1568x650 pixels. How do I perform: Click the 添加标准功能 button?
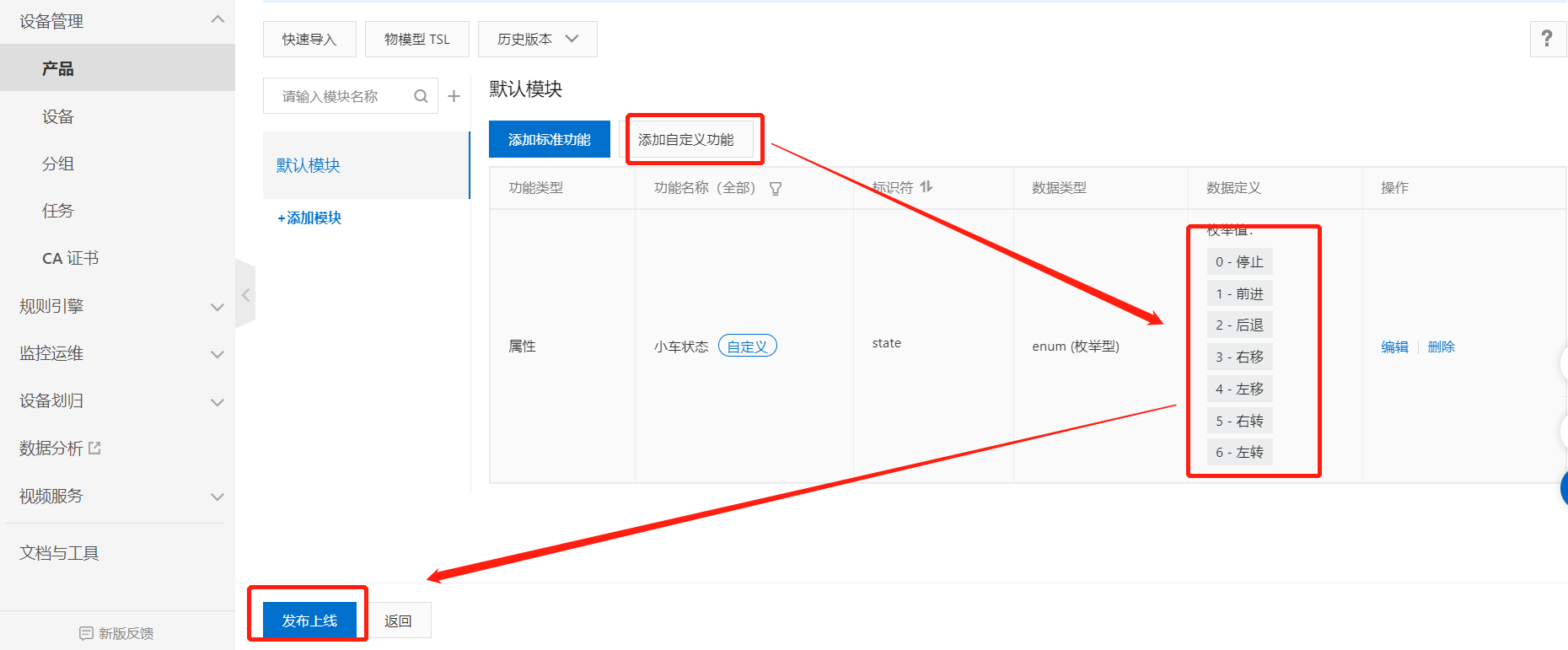coord(550,139)
